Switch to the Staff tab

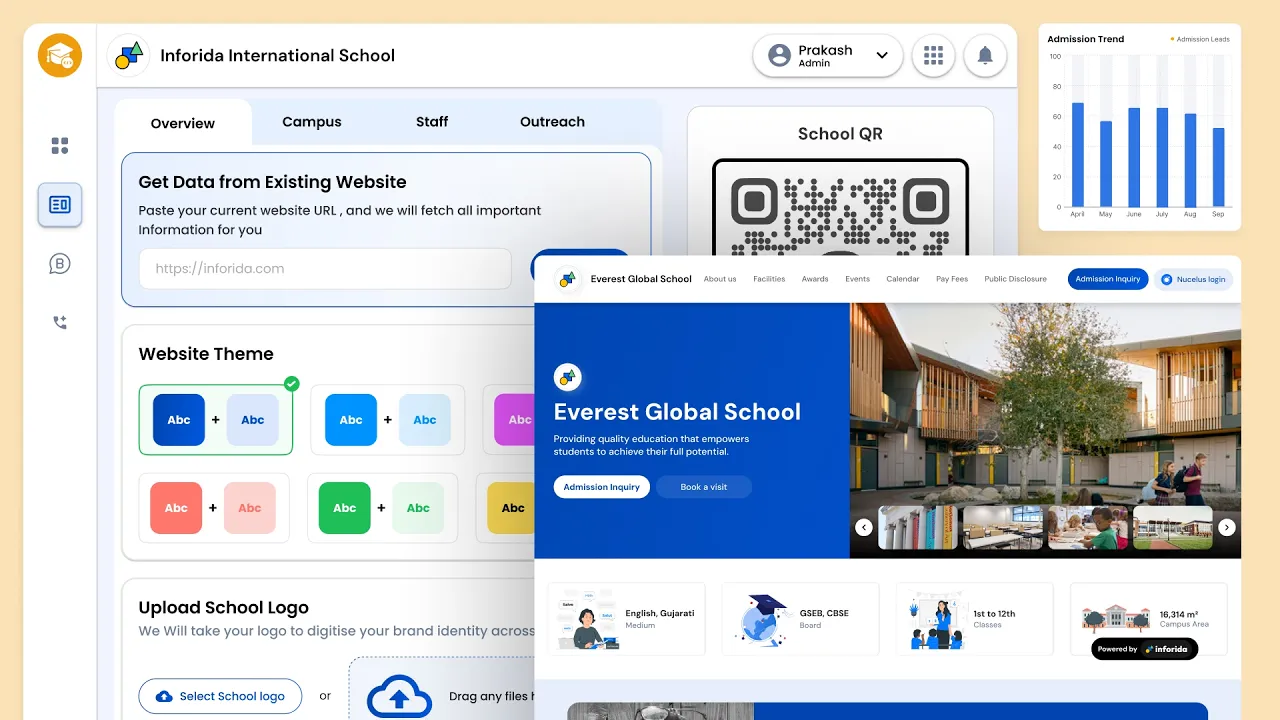pos(432,122)
